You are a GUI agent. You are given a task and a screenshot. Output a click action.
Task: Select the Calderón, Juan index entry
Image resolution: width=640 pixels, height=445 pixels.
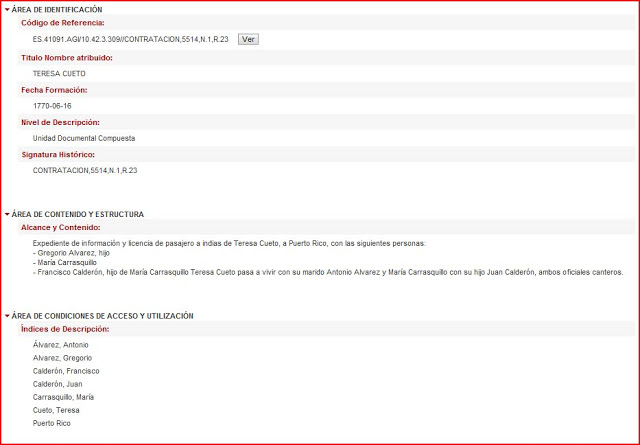click(58, 384)
